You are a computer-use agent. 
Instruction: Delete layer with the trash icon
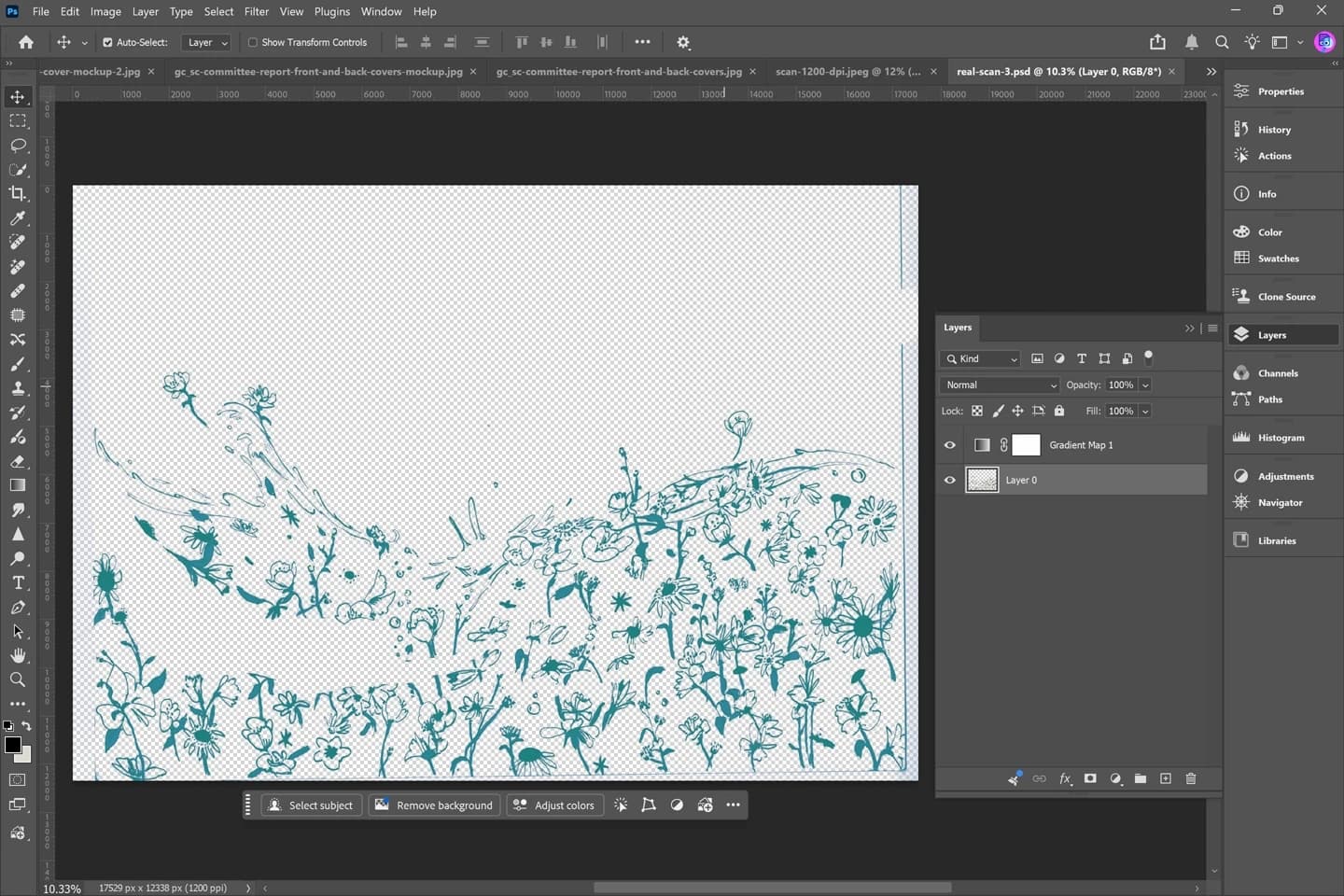1191,778
